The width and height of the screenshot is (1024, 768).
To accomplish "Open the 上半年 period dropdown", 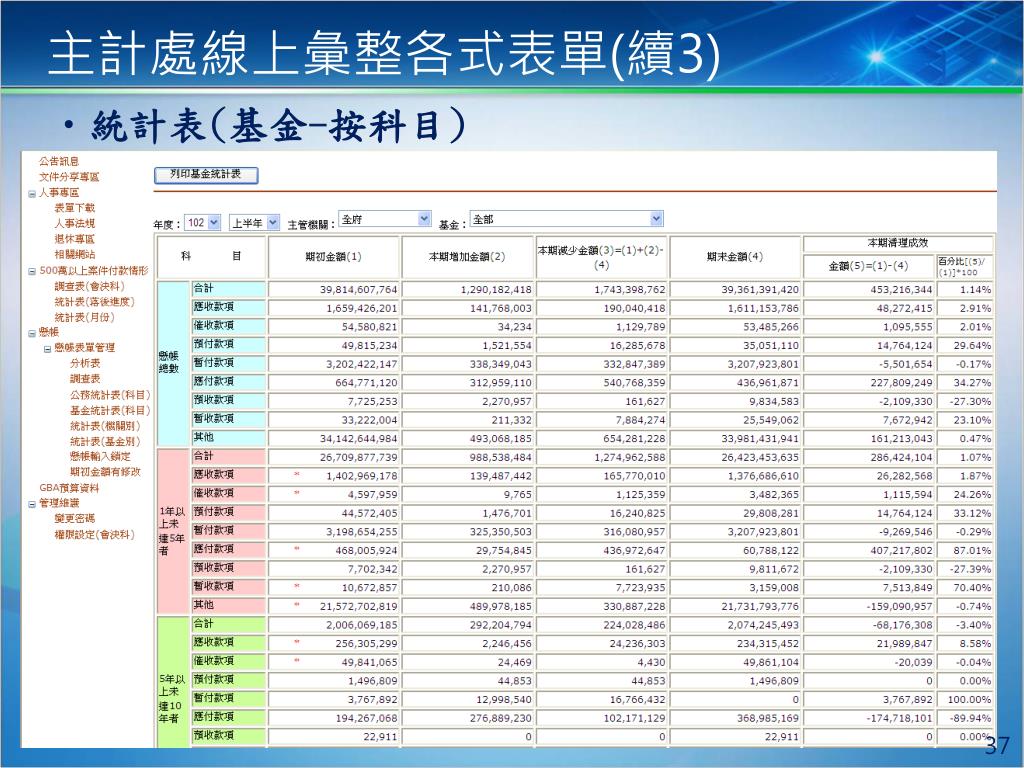I will click(x=255, y=223).
